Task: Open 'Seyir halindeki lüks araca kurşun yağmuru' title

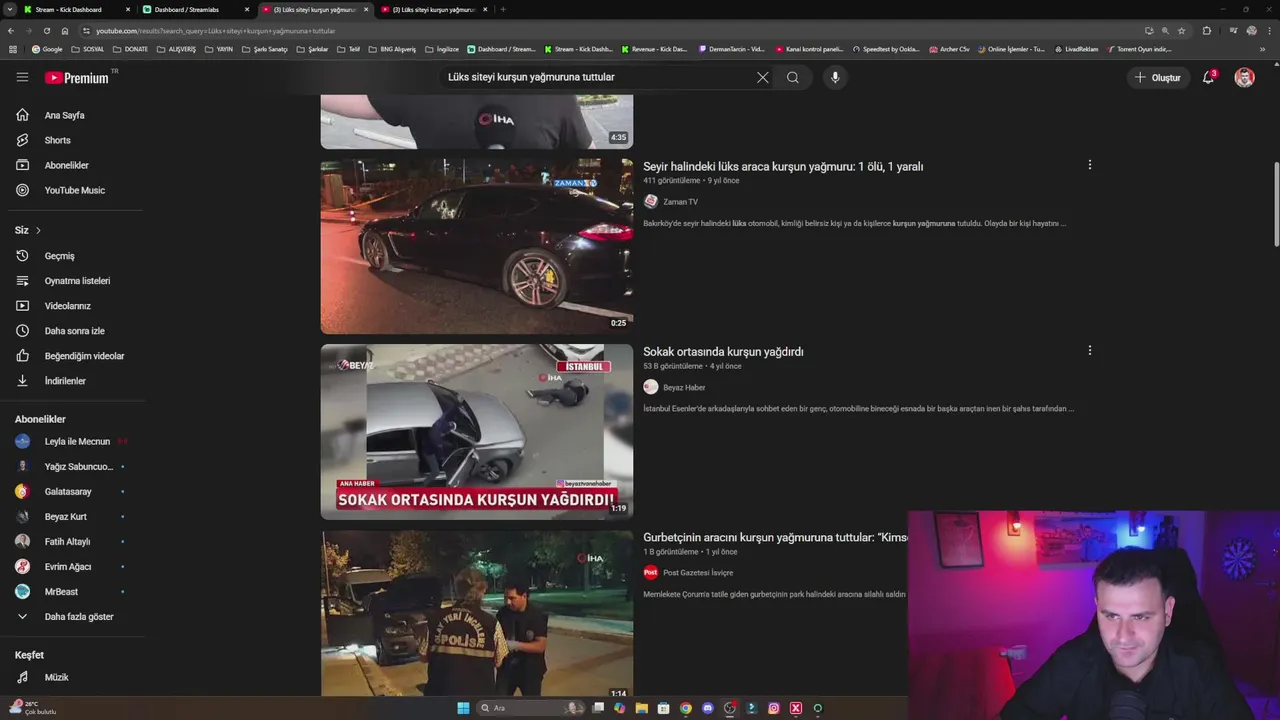Action: click(783, 167)
